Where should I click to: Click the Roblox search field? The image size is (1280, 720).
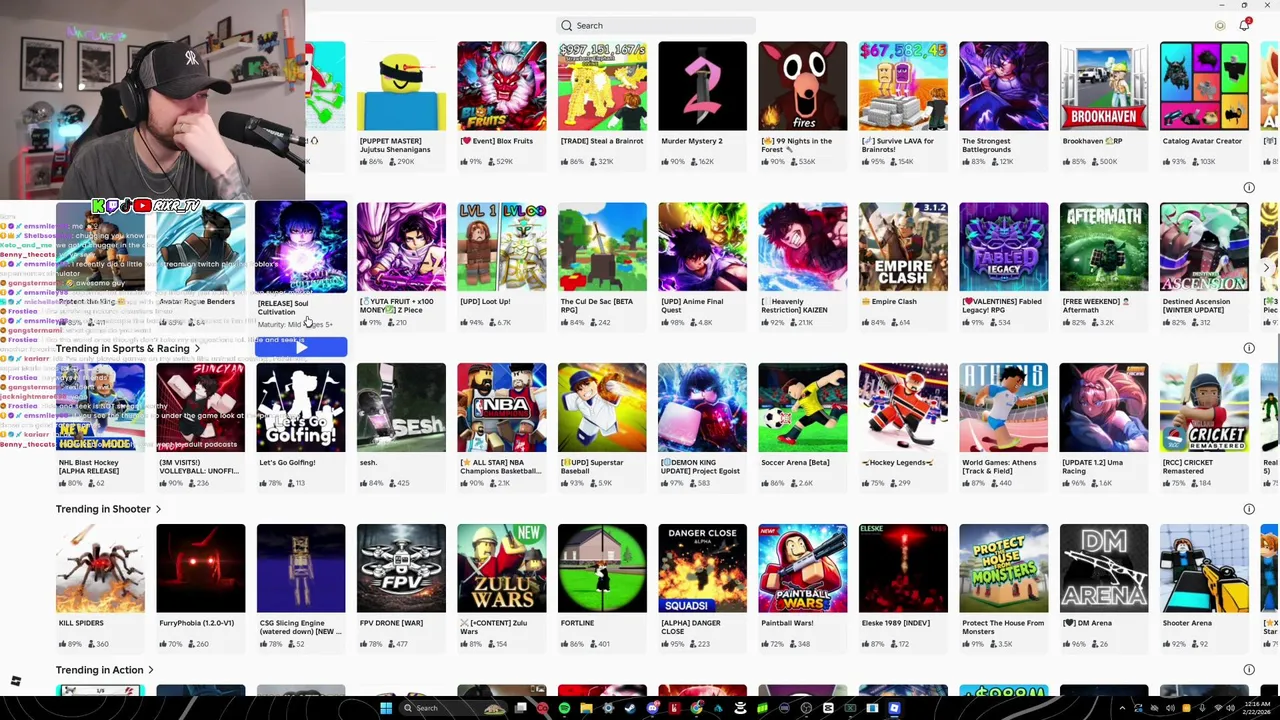(x=655, y=26)
